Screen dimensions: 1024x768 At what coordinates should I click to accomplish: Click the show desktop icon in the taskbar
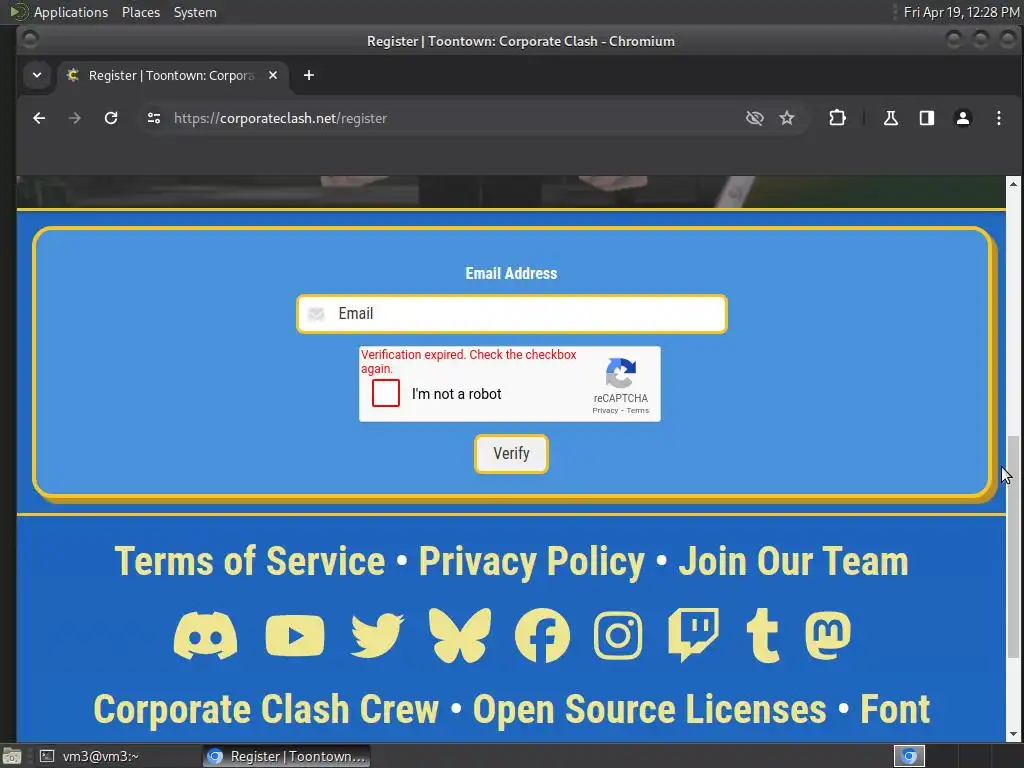coord(11,756)
